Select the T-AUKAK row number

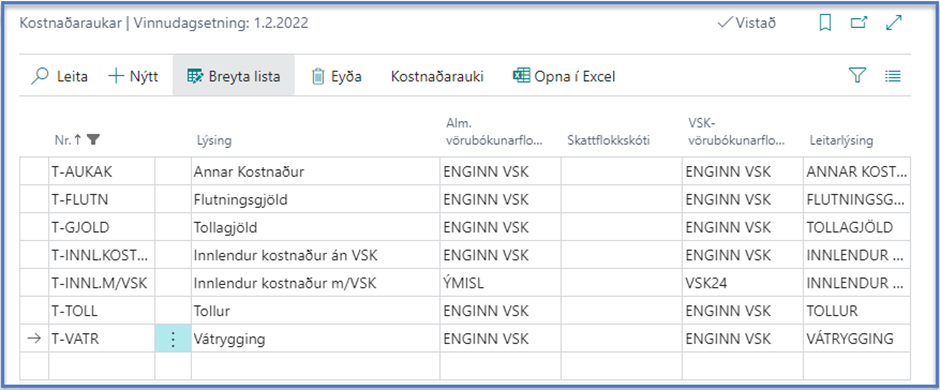point(102,172)
